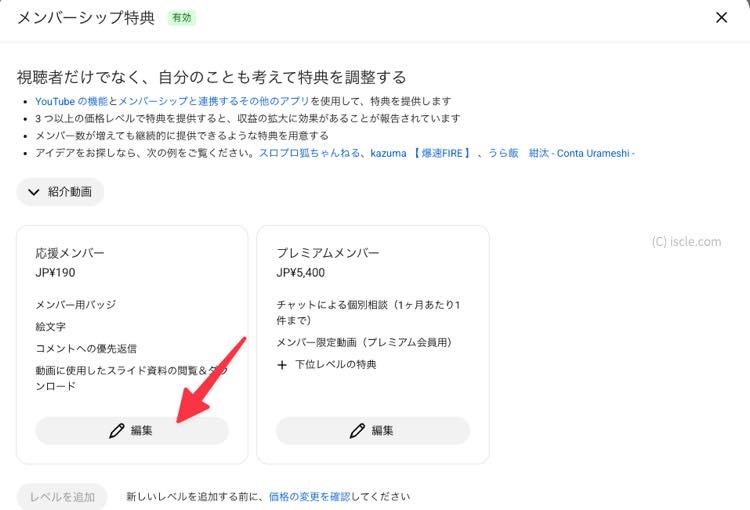Expand 下位レベルの特典 perks list
The image size is (750, 510).
[327, 365]
